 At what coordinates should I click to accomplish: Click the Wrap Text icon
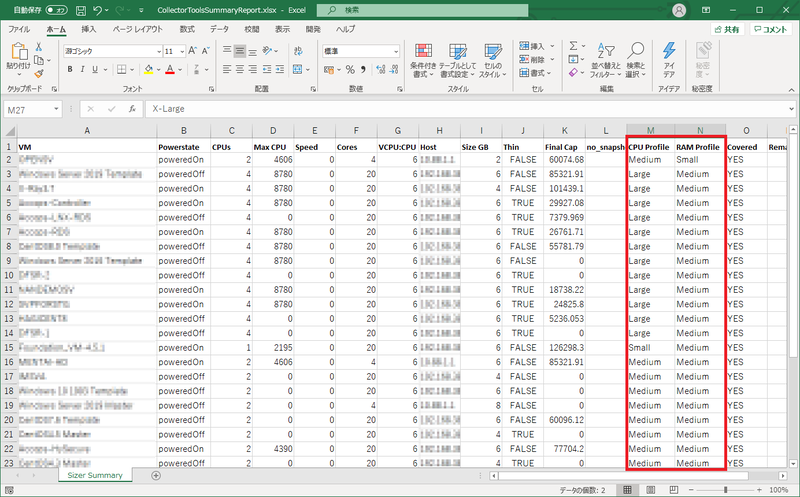click(x=298, y=51)
